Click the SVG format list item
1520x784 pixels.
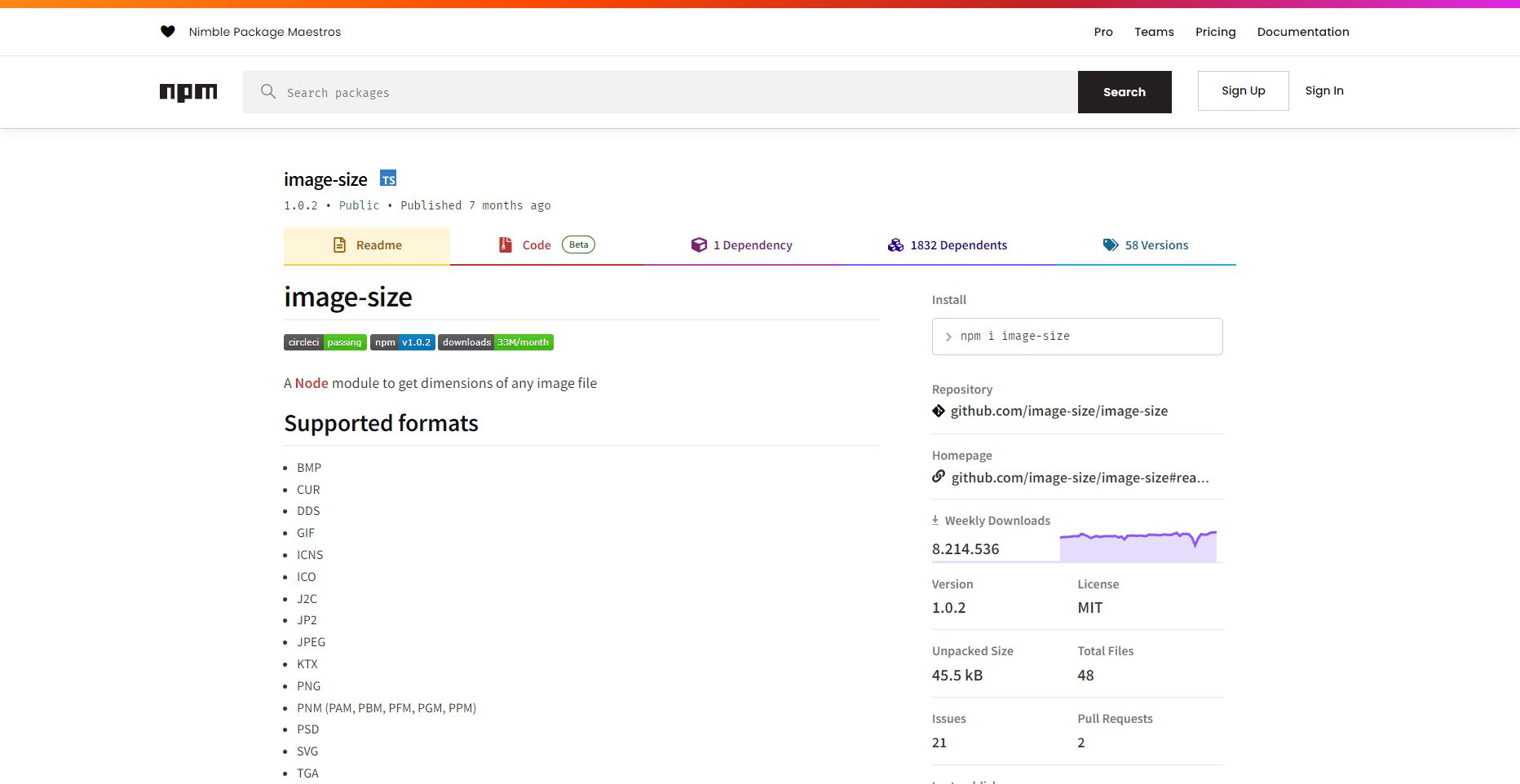(307, 751)
